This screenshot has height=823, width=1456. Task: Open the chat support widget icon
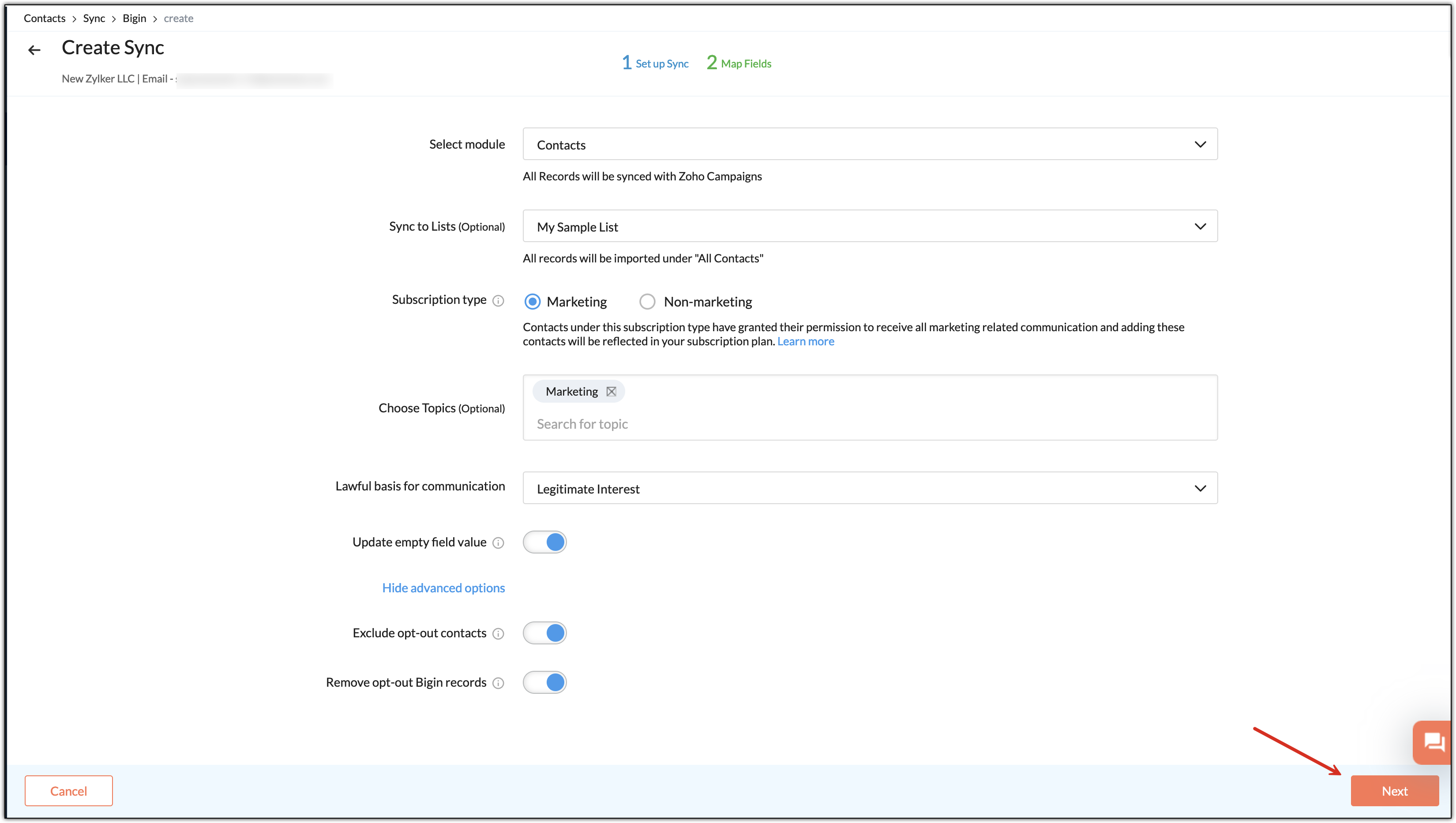coord(1434,741)
